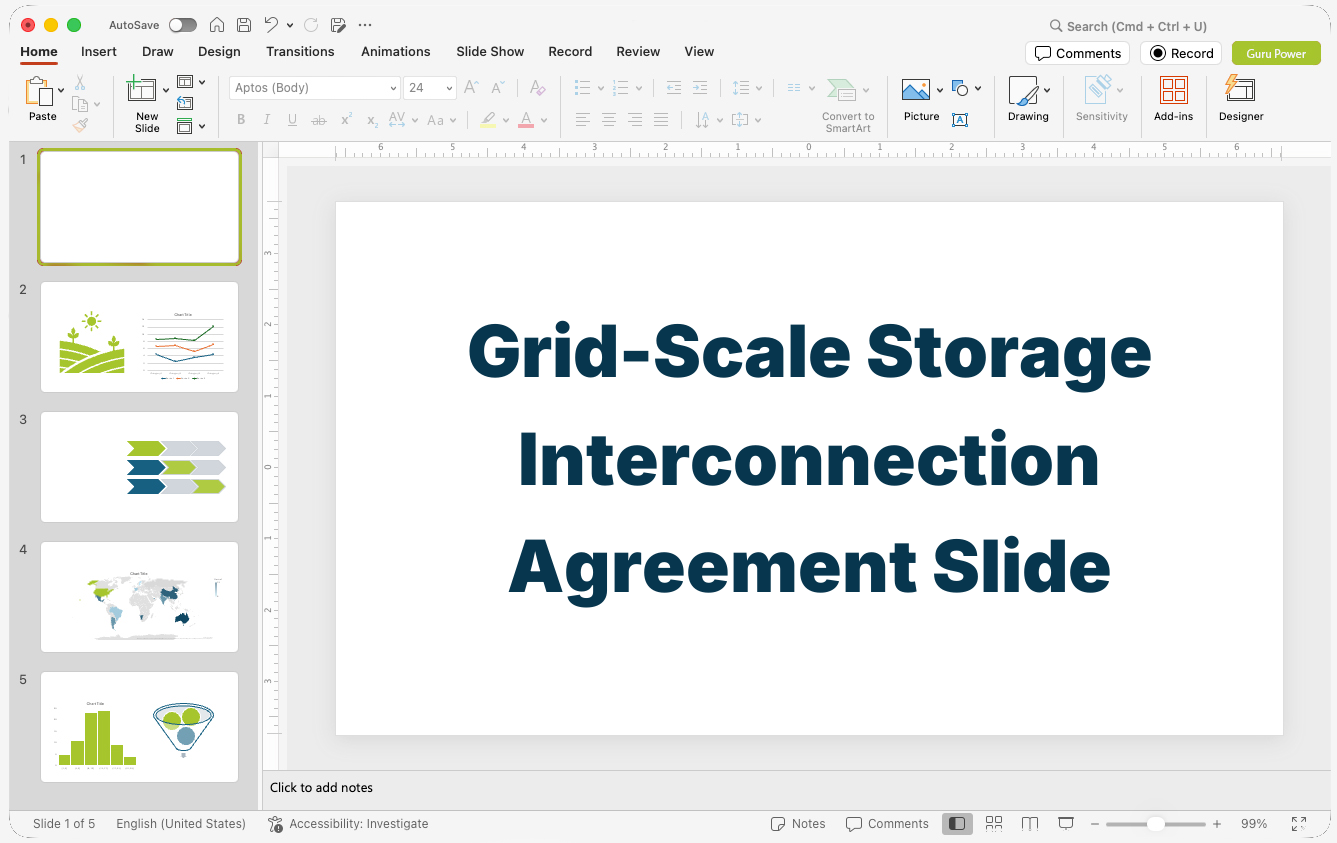The height and width of the screenshot is (843, 1337).
Task: Expand the New Slide layout arrow
Action: [166, 90]
